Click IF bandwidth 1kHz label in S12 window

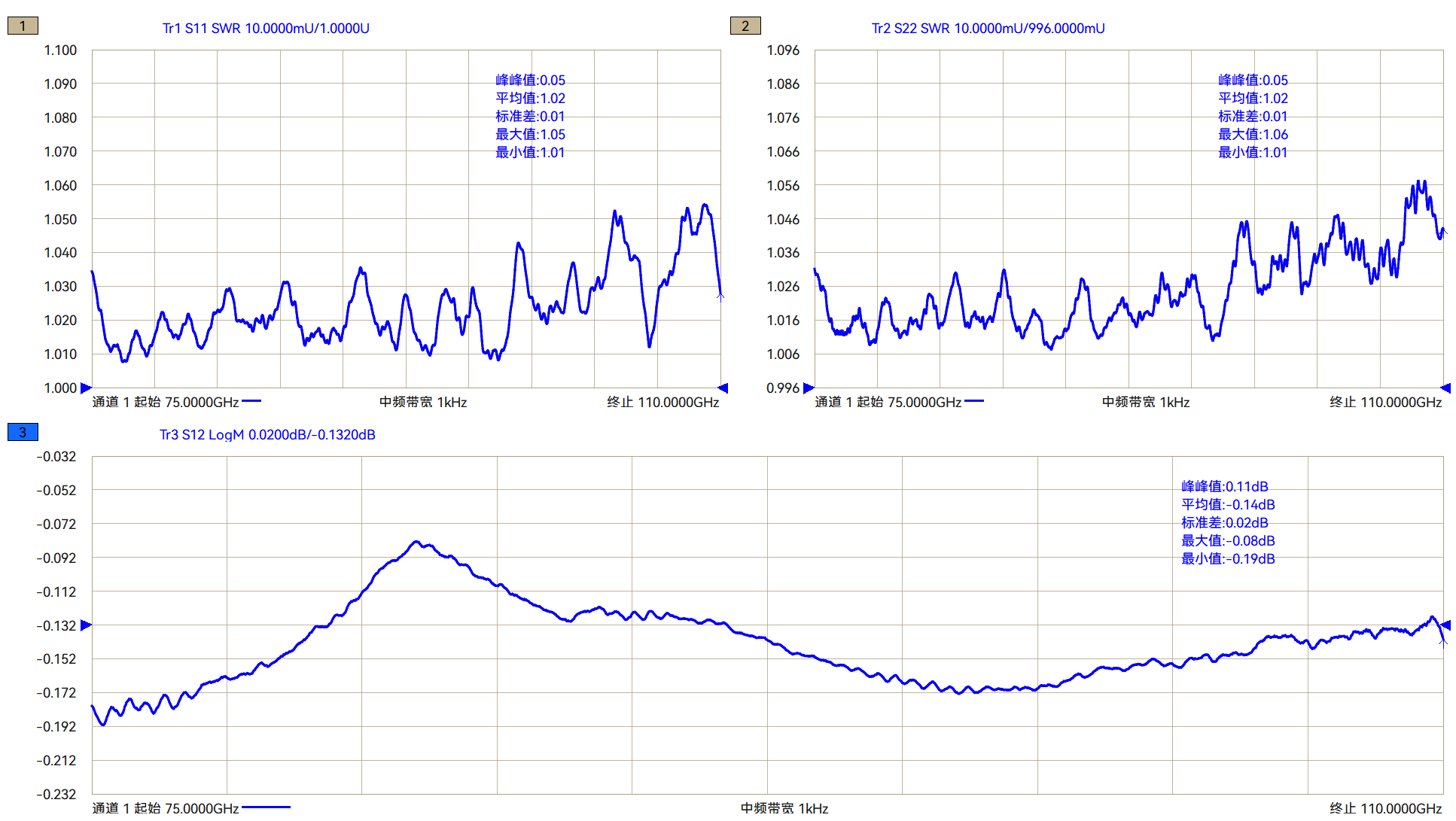(x=784, y=809)
